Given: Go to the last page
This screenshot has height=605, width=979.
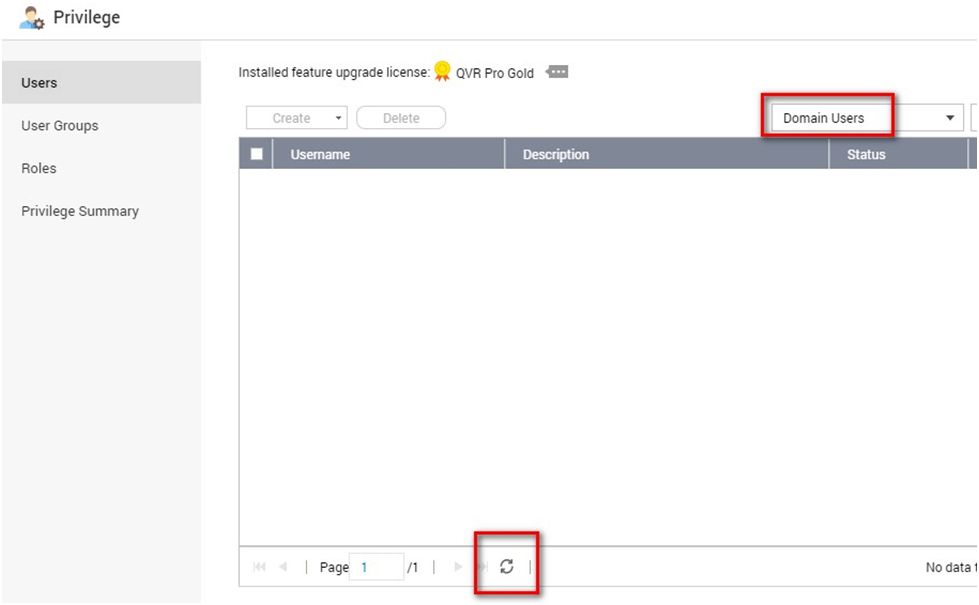Looking at the screenshot, I should [x=482, y=566].
